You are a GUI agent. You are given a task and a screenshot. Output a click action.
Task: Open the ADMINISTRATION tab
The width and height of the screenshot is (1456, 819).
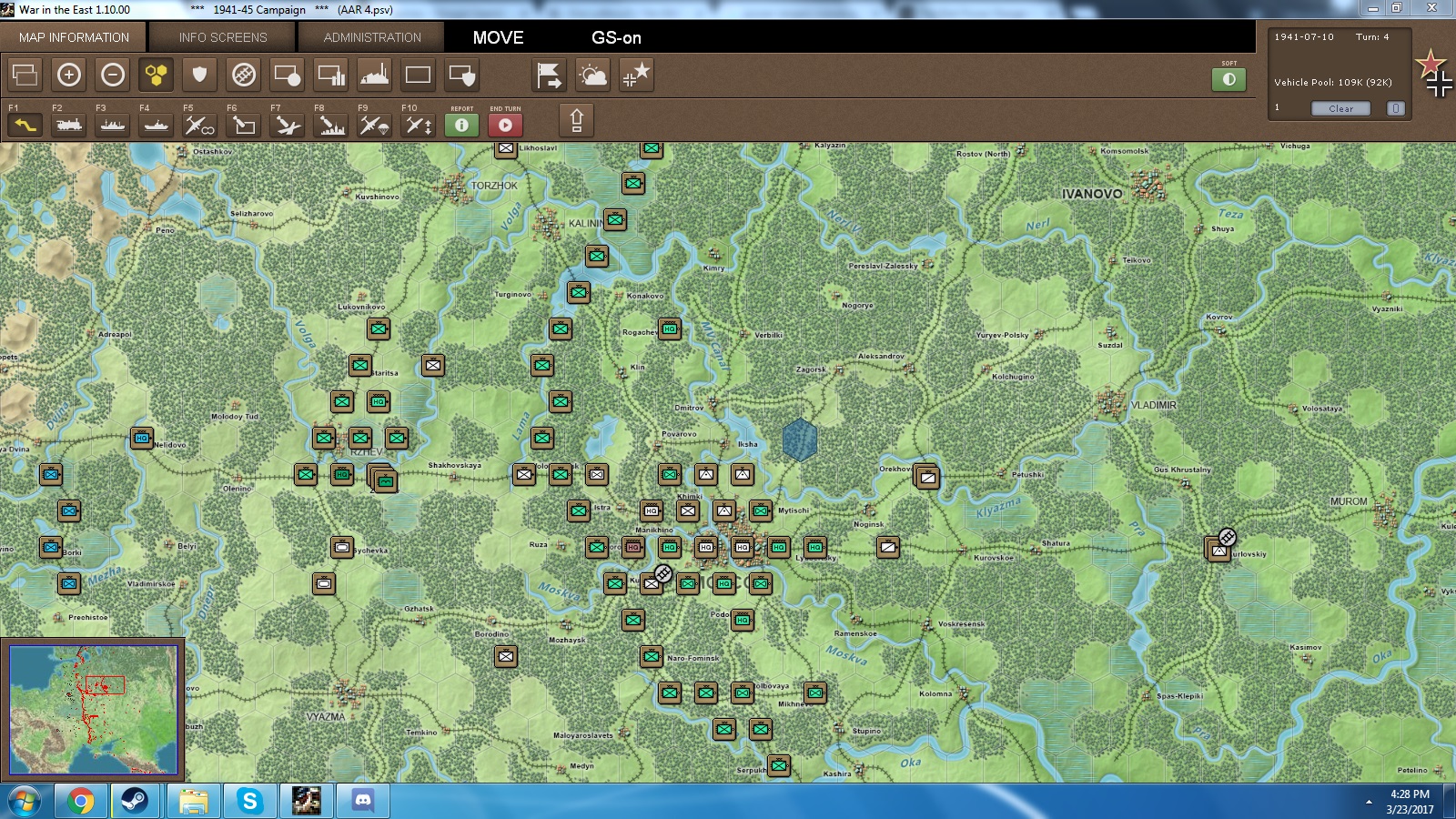pyautogui.click(x=372, y=37)
